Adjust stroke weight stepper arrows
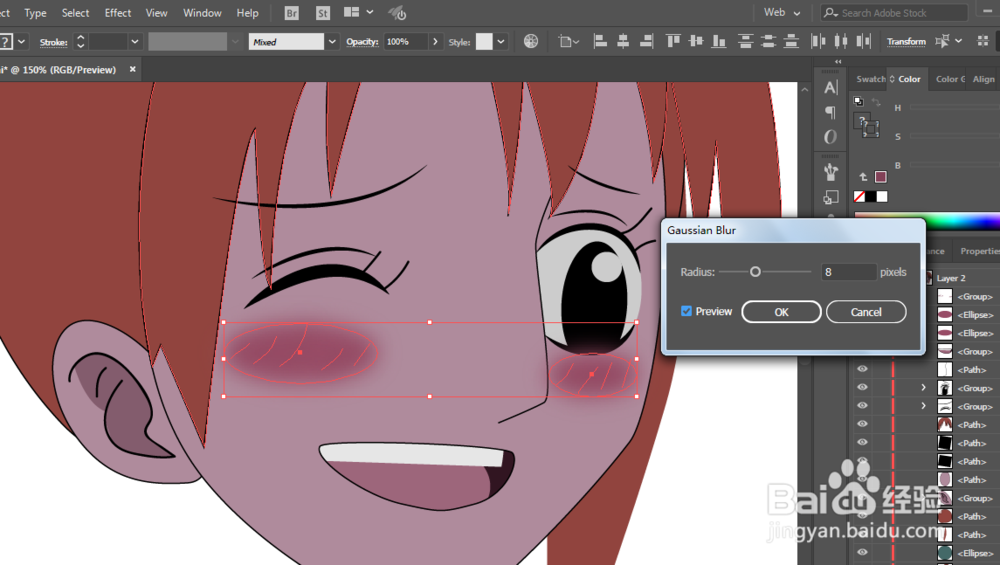 (80, 42)
